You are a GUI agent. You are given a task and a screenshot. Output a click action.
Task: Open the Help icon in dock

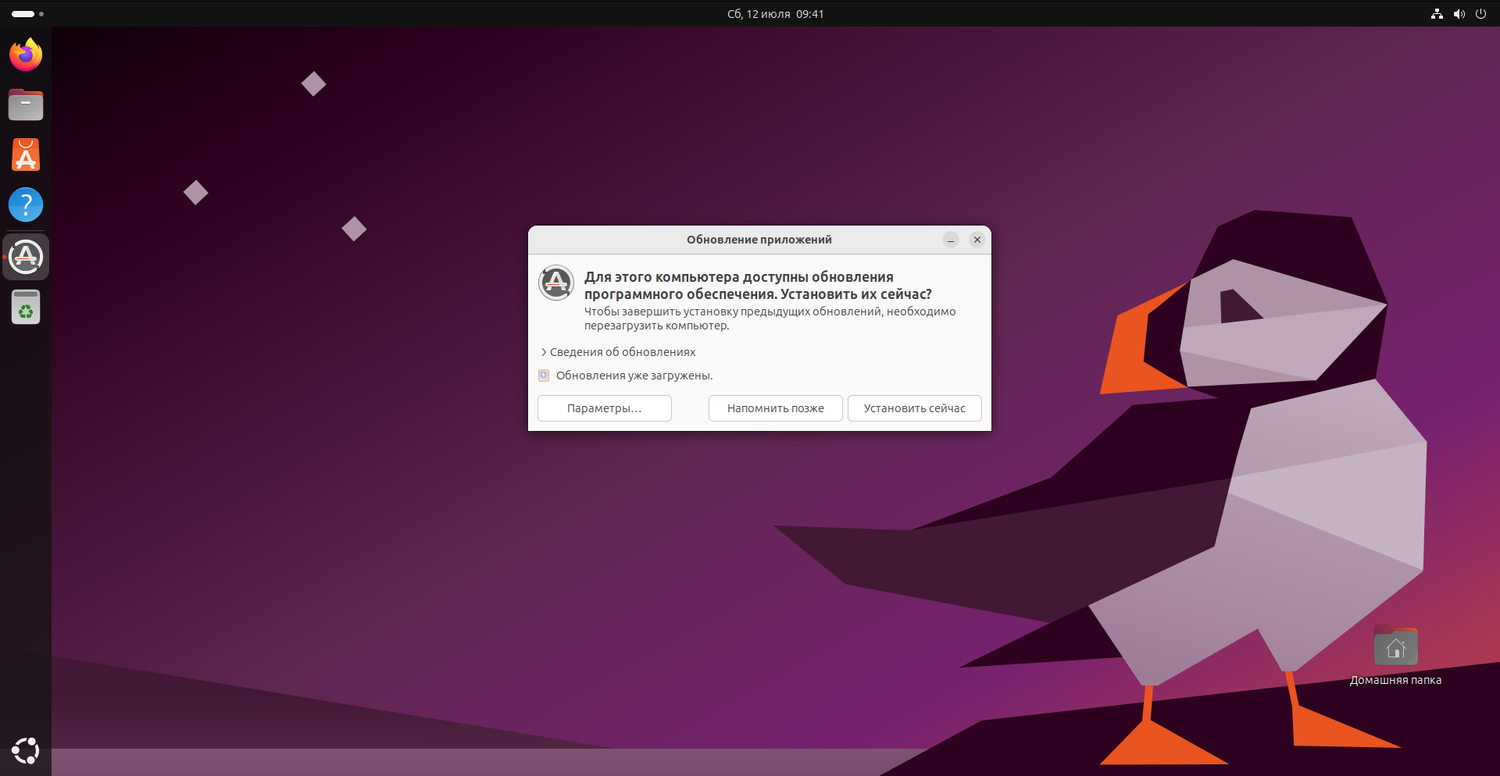click(x=26, y=205)
